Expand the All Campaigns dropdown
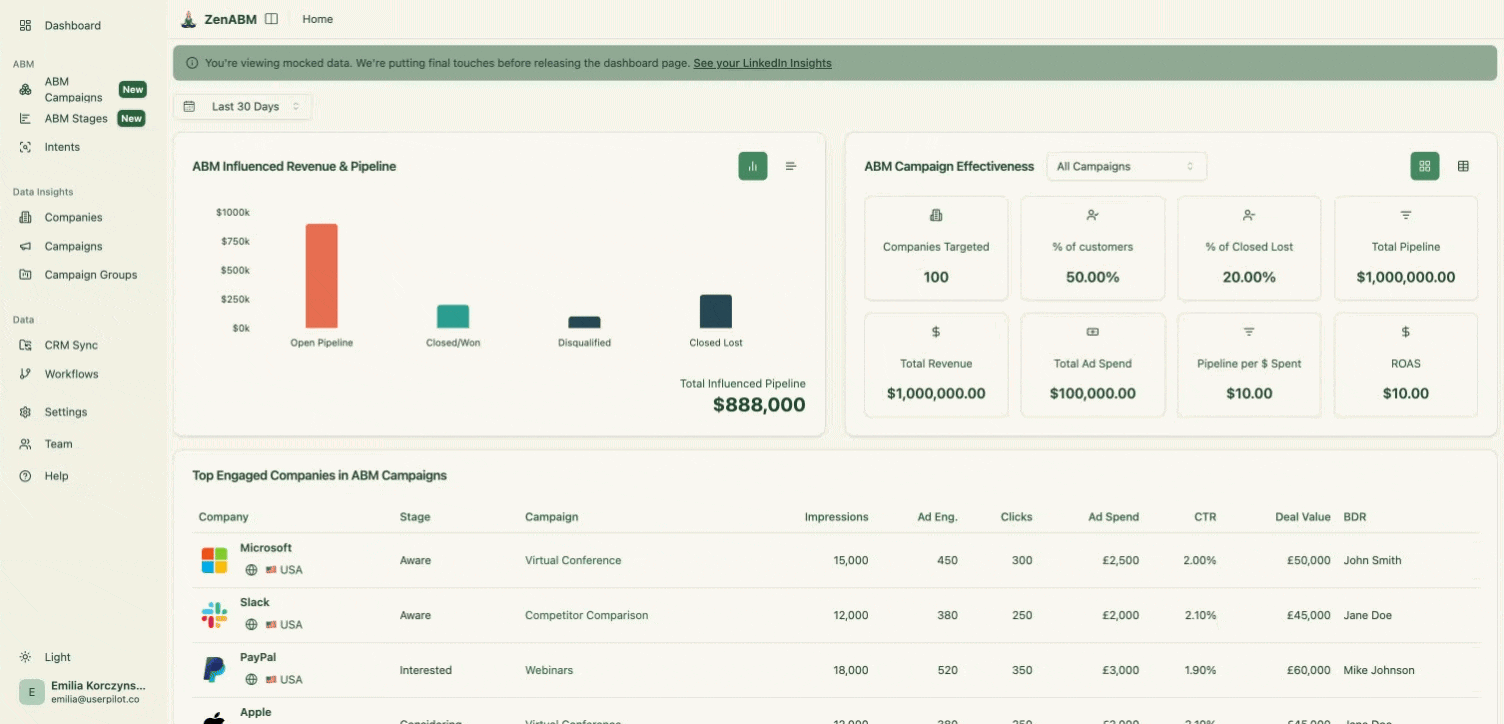This screenshot has height=724, width=1504. coord(1126,166)
